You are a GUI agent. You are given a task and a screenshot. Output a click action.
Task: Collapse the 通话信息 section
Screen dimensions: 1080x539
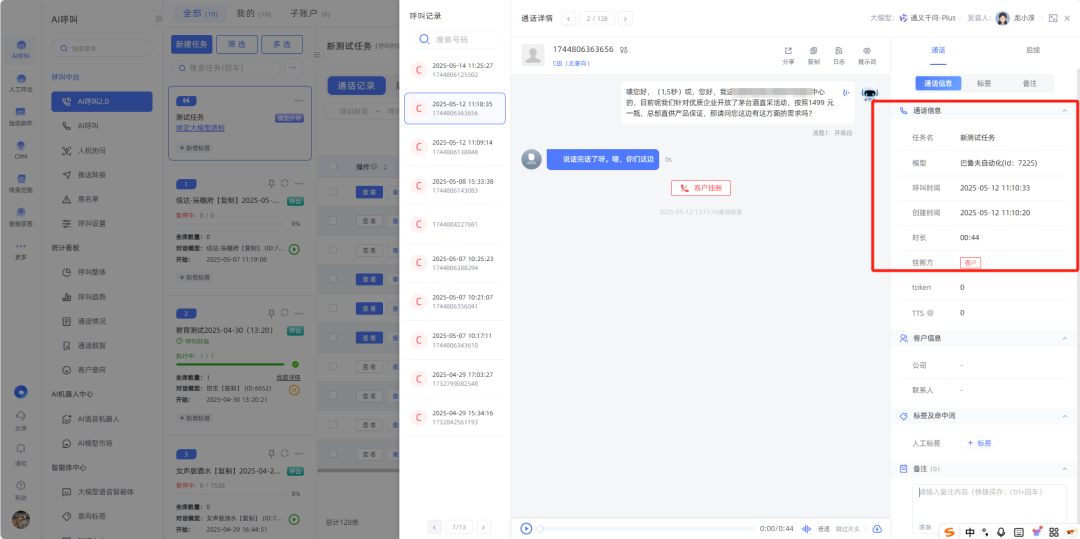pyautogui.click(x=1064, y=111)
